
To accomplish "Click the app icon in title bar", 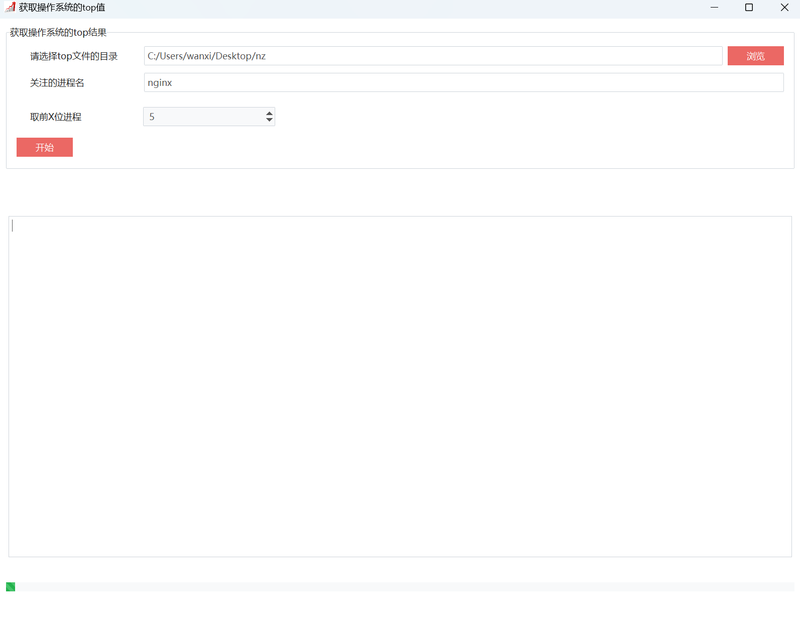I will pyautogui.click(x=10, y=7).
